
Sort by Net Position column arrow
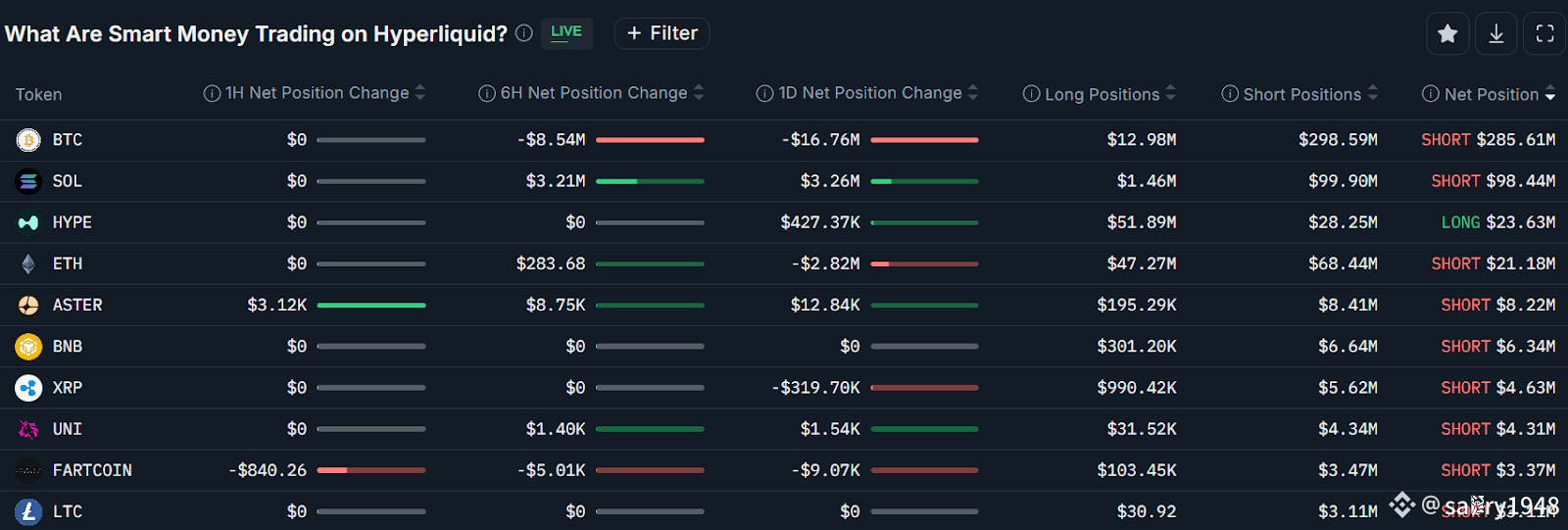click(1550, 94)
